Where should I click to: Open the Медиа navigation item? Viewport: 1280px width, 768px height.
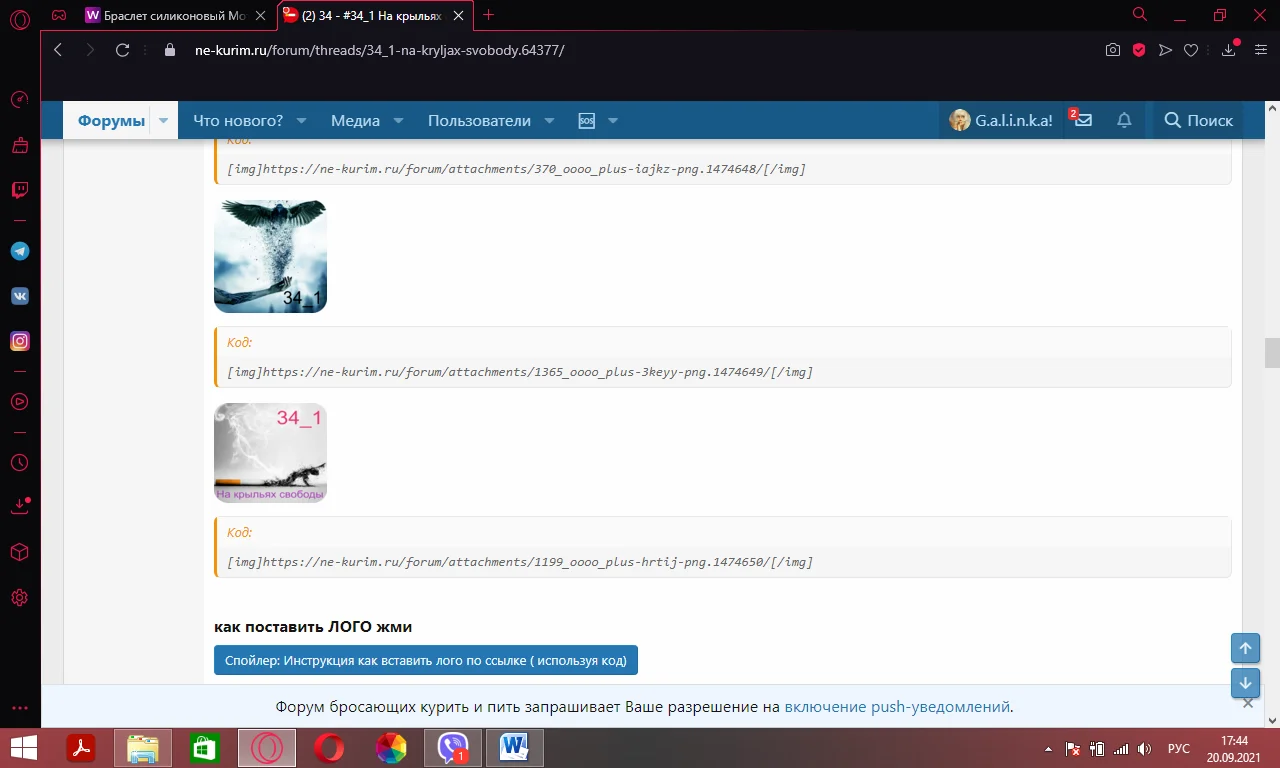point(355,120)
